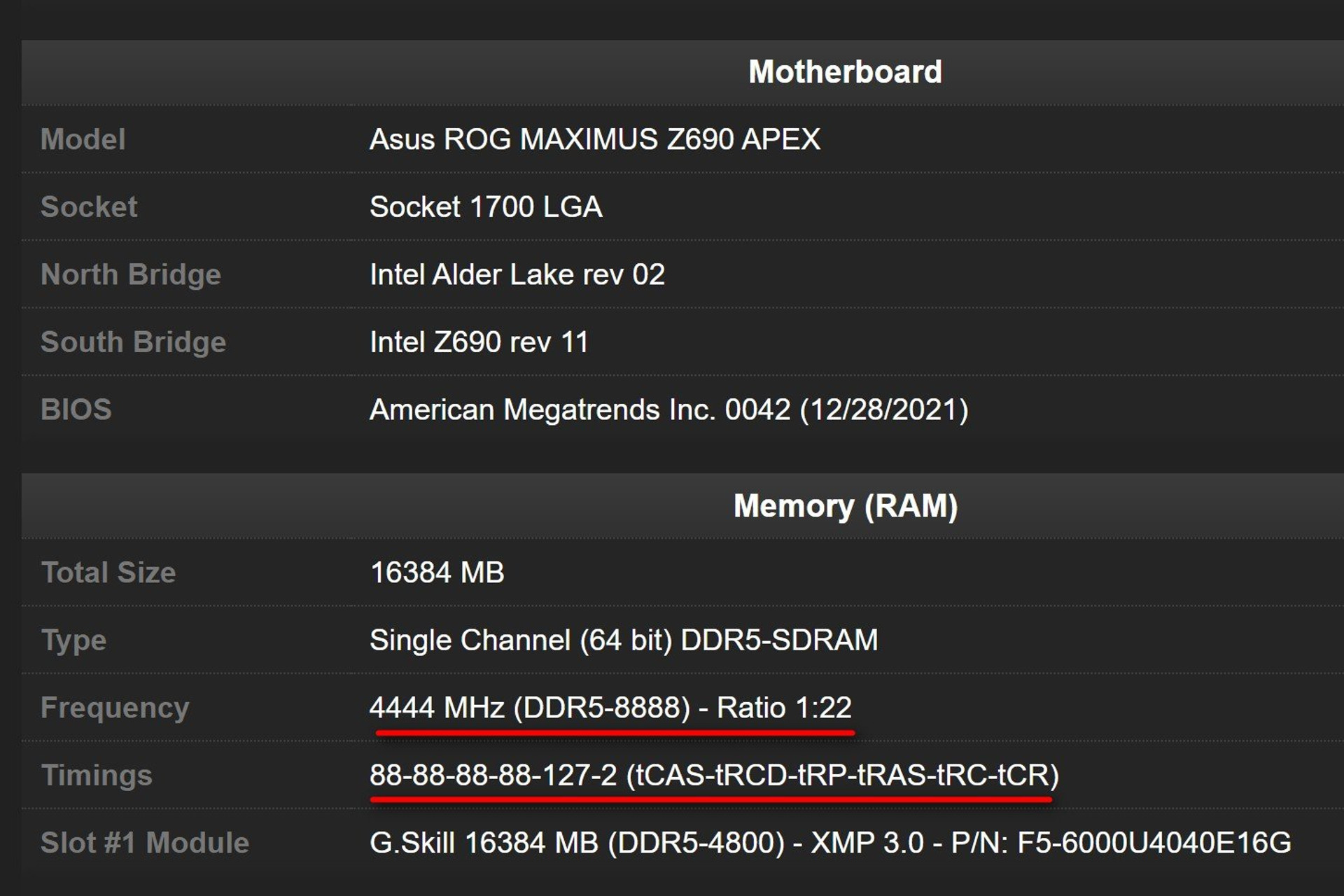Screen dimensions: 1344x896
Task: Click the Slot #1 Module label
Action: pyautogui.click(x=145, y=843)
